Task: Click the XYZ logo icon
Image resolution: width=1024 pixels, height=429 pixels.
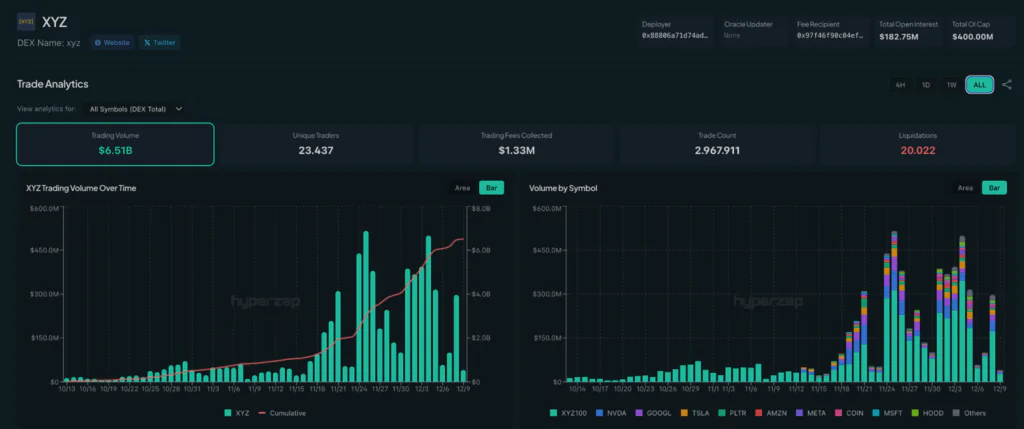Action: pos(27,22)
